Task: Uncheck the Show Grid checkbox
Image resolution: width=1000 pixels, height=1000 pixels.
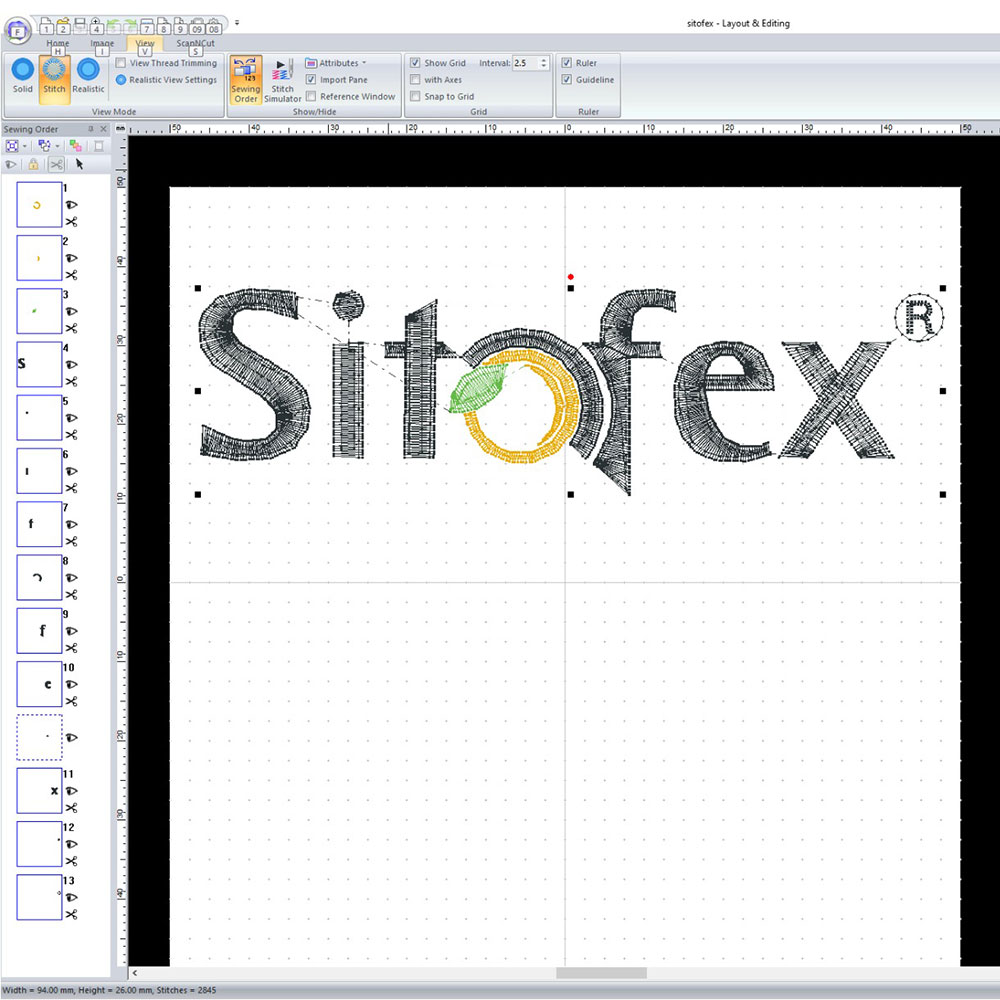Action: point(415,63)
